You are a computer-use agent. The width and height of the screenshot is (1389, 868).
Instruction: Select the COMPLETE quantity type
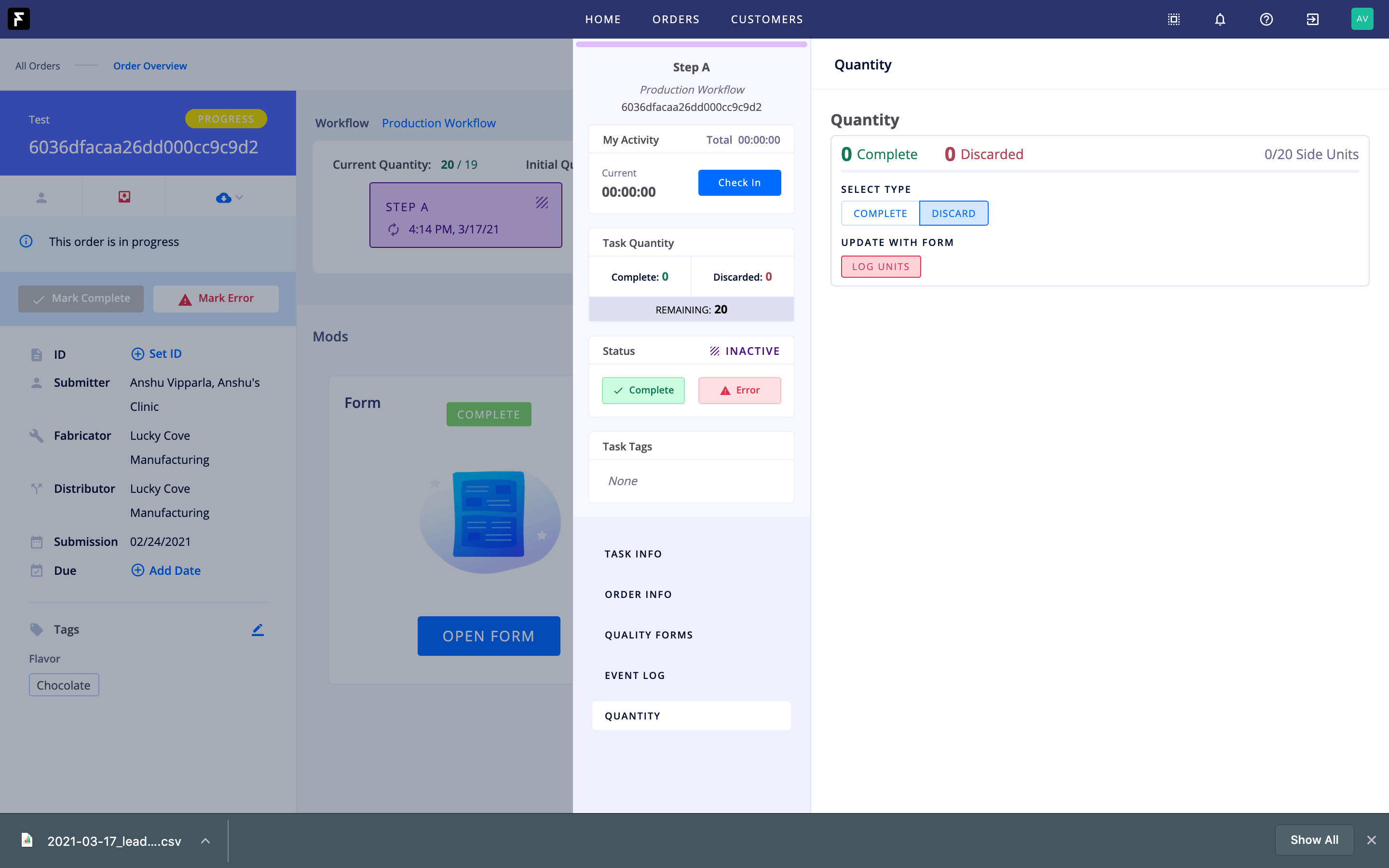880,214
